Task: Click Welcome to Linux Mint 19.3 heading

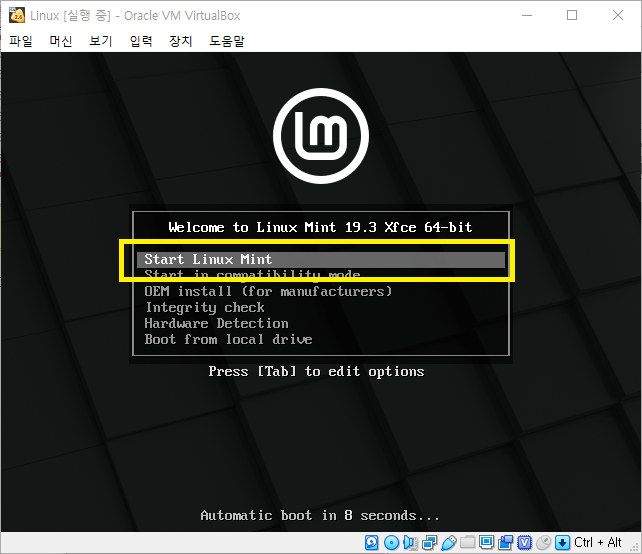Action: tap(320, 227)
